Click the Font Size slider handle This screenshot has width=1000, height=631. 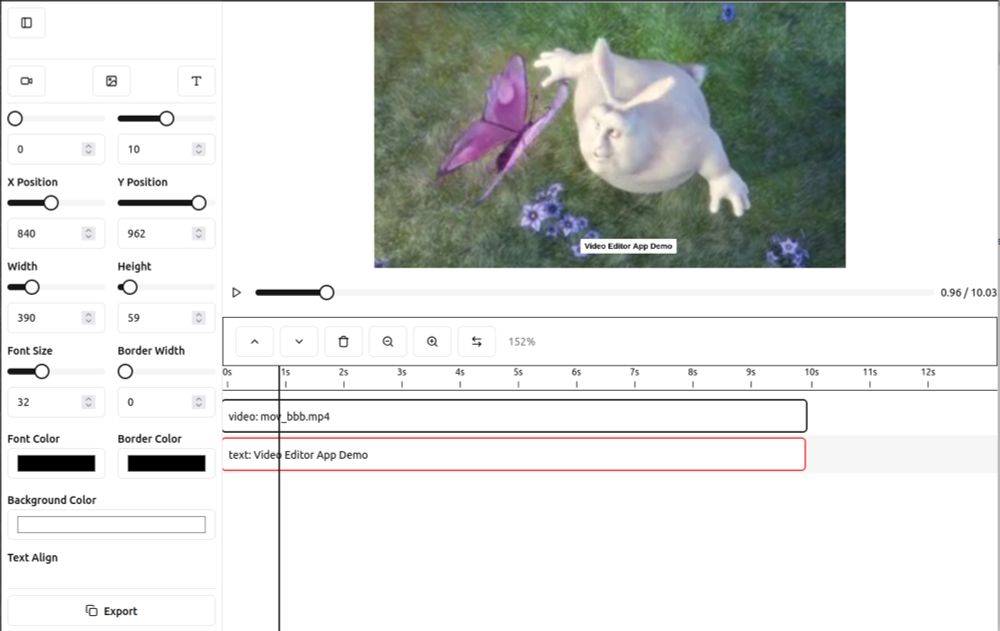(42, 371)
